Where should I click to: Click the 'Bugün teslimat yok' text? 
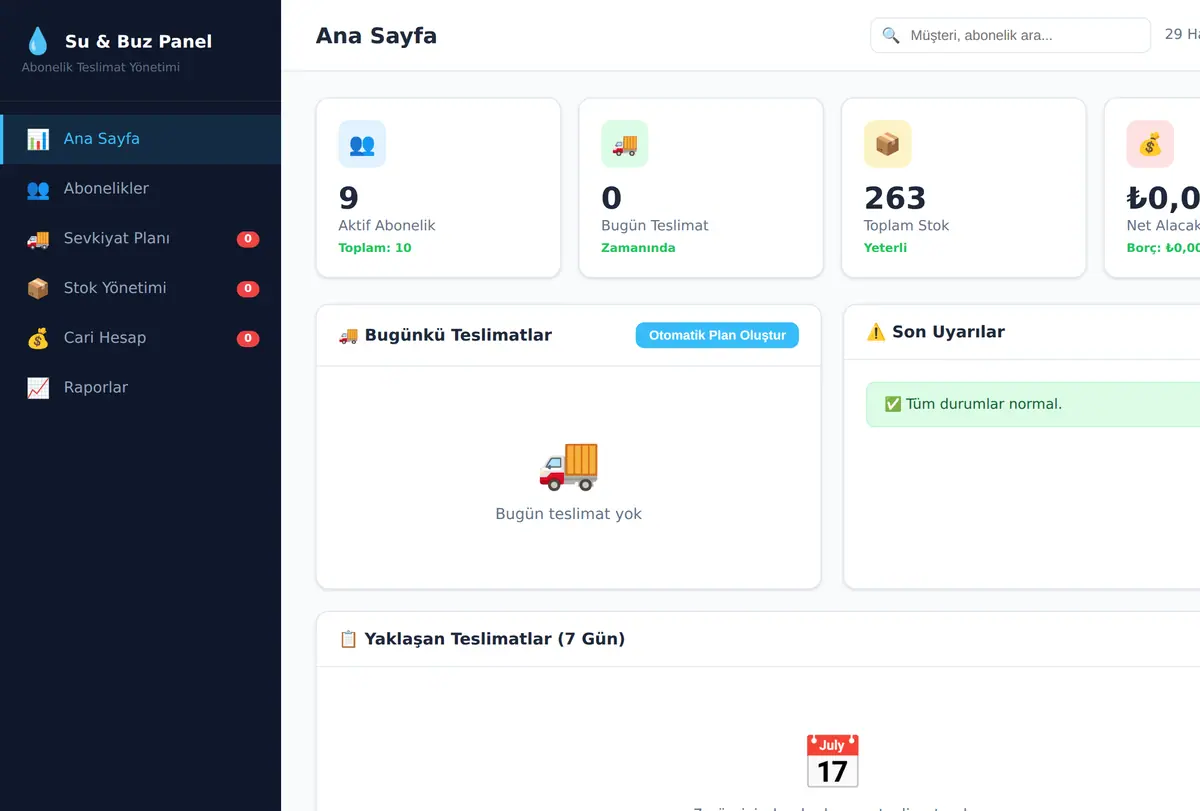click(568, 514)
